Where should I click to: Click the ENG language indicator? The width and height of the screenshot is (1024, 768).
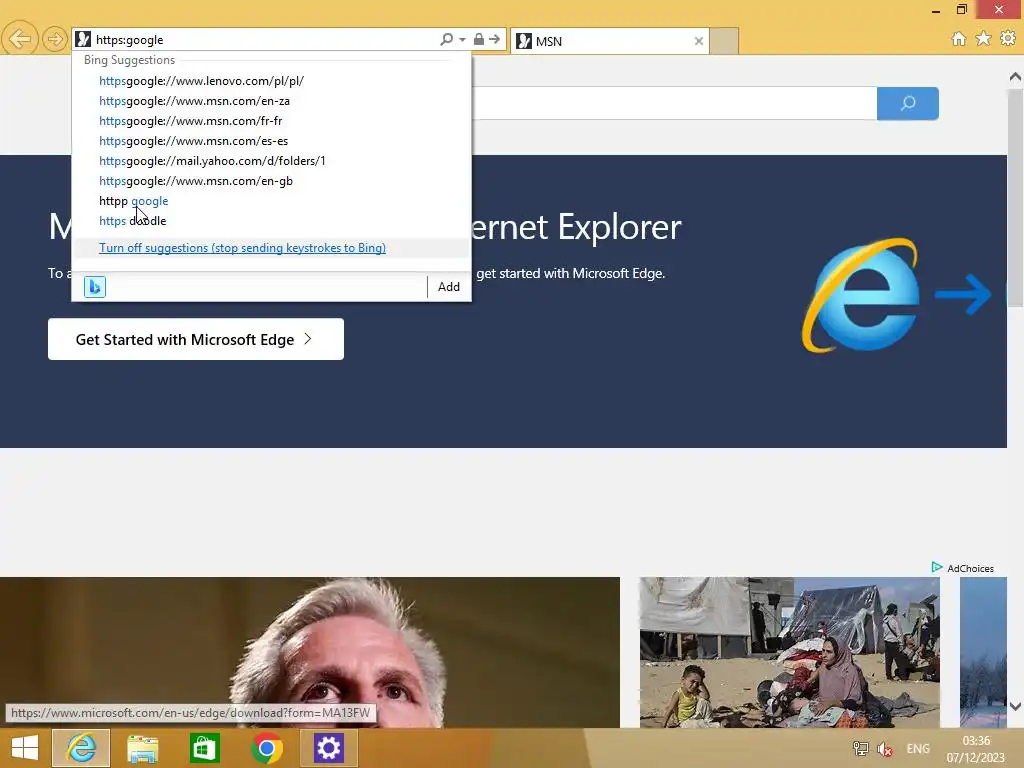coord(918,749)
